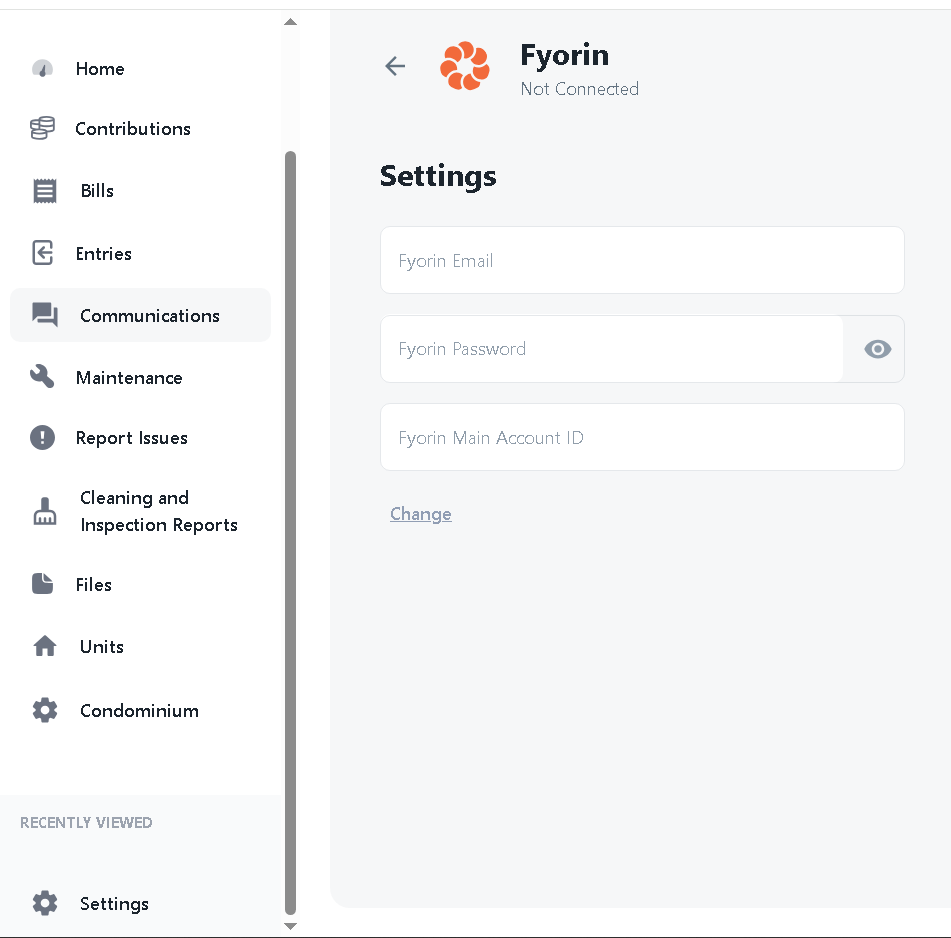Click the back arrow above Fyorin settings

(395, 66)
